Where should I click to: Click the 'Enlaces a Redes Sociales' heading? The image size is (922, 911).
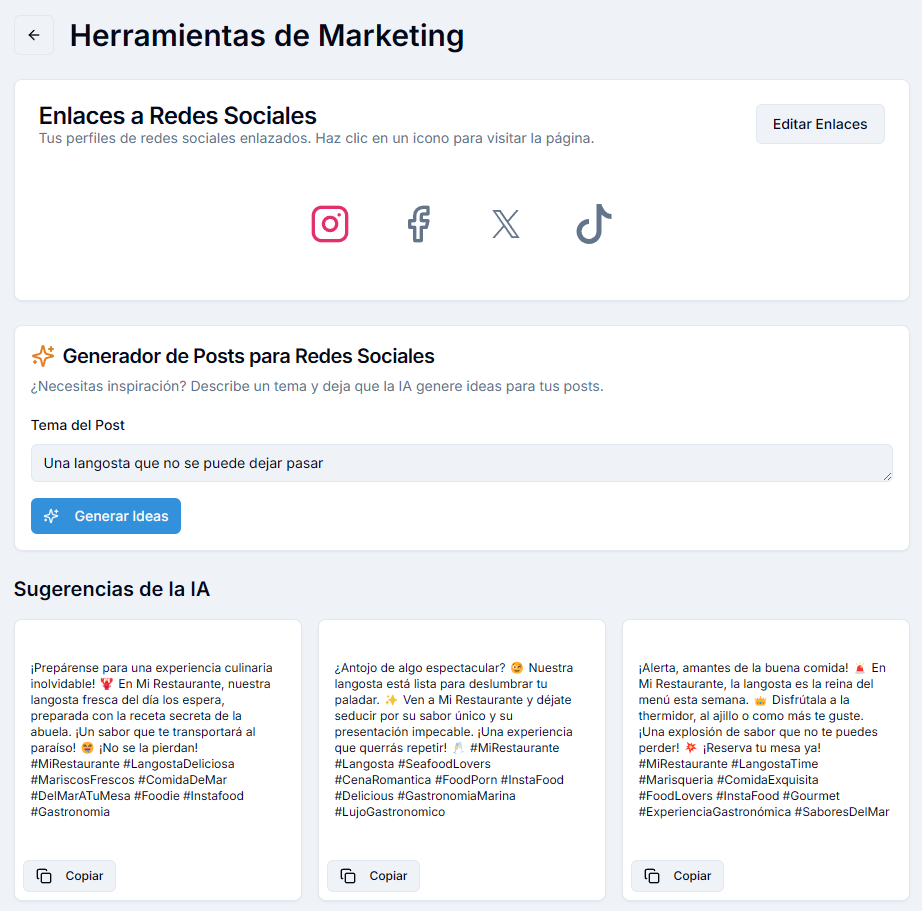pos(178,116)
